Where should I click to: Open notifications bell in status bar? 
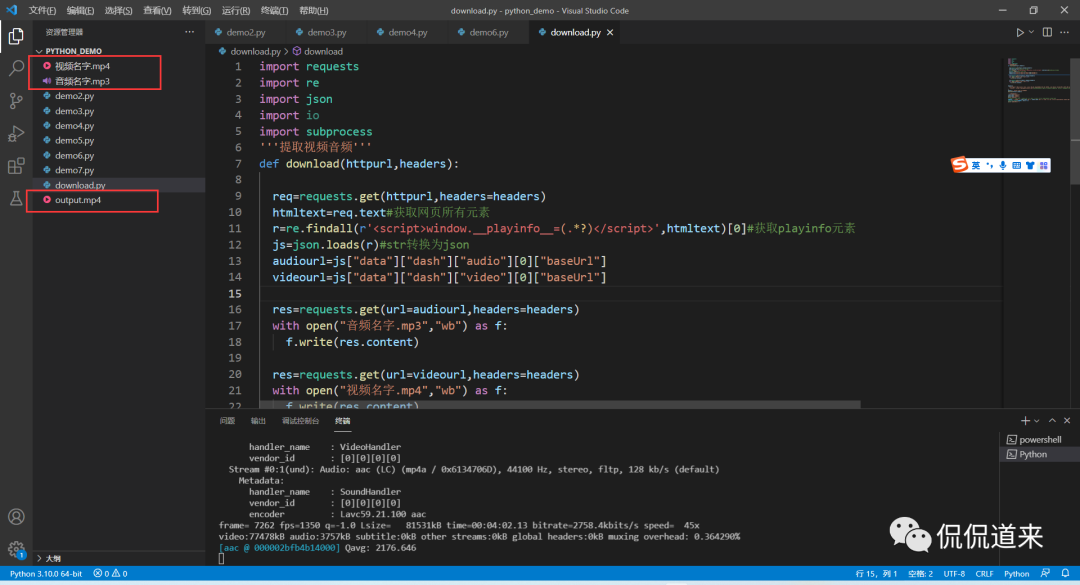(x=1065, y=573)
